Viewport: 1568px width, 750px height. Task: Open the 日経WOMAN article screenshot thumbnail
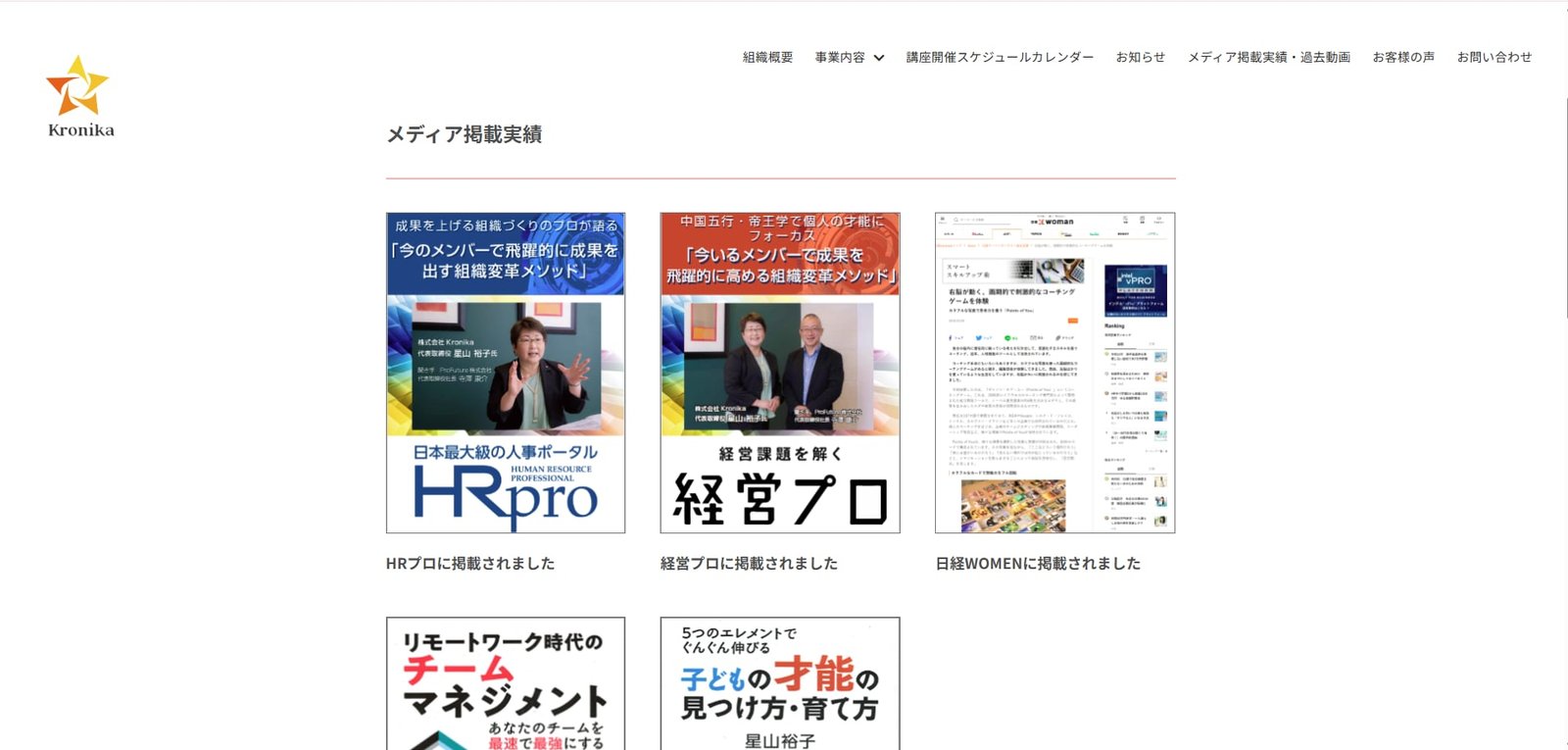pos(1055,373)
